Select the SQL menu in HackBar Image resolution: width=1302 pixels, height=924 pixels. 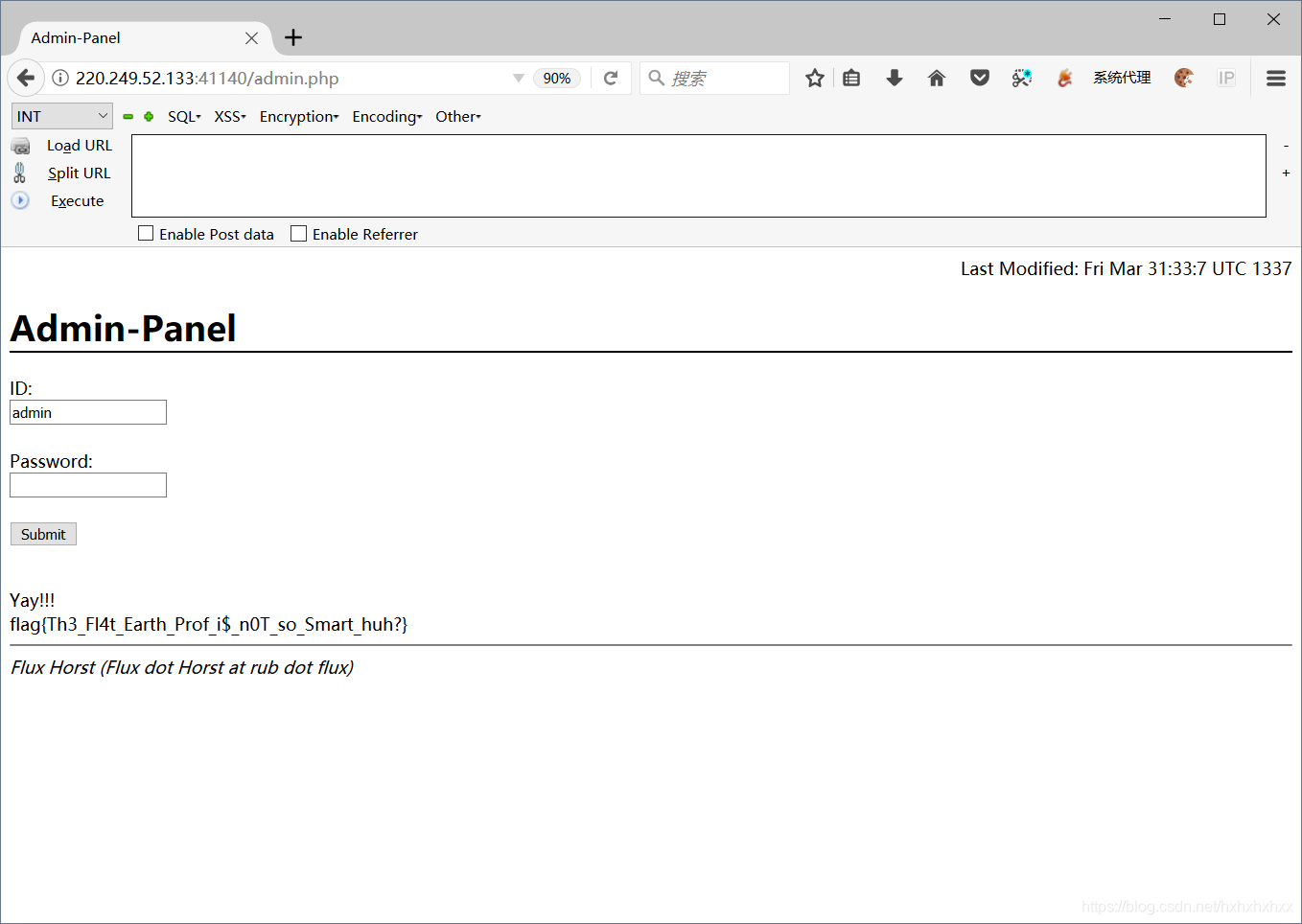pyautogui.click(x=183, y=116)
